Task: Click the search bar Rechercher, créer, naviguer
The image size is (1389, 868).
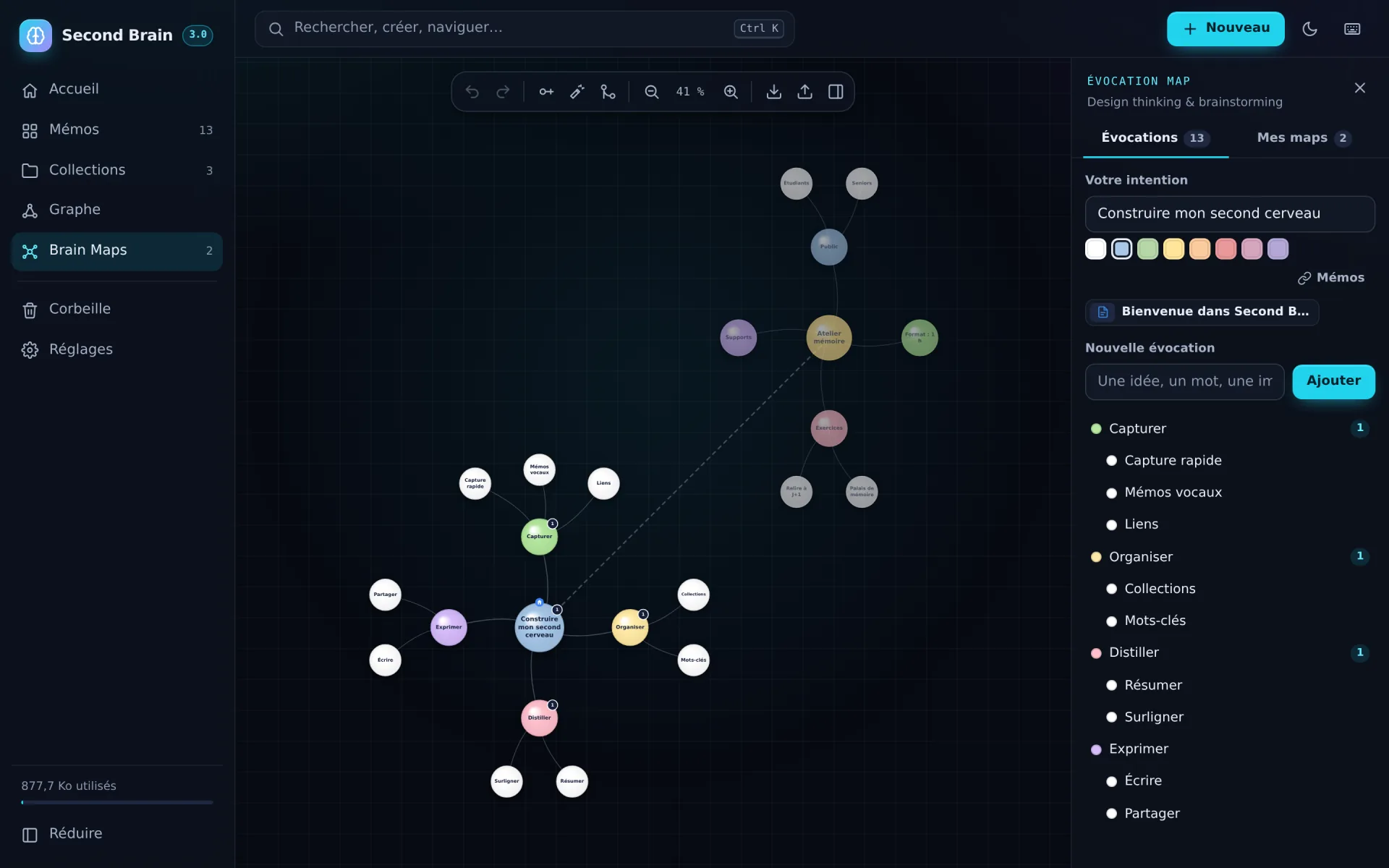Action: (524, 29)
